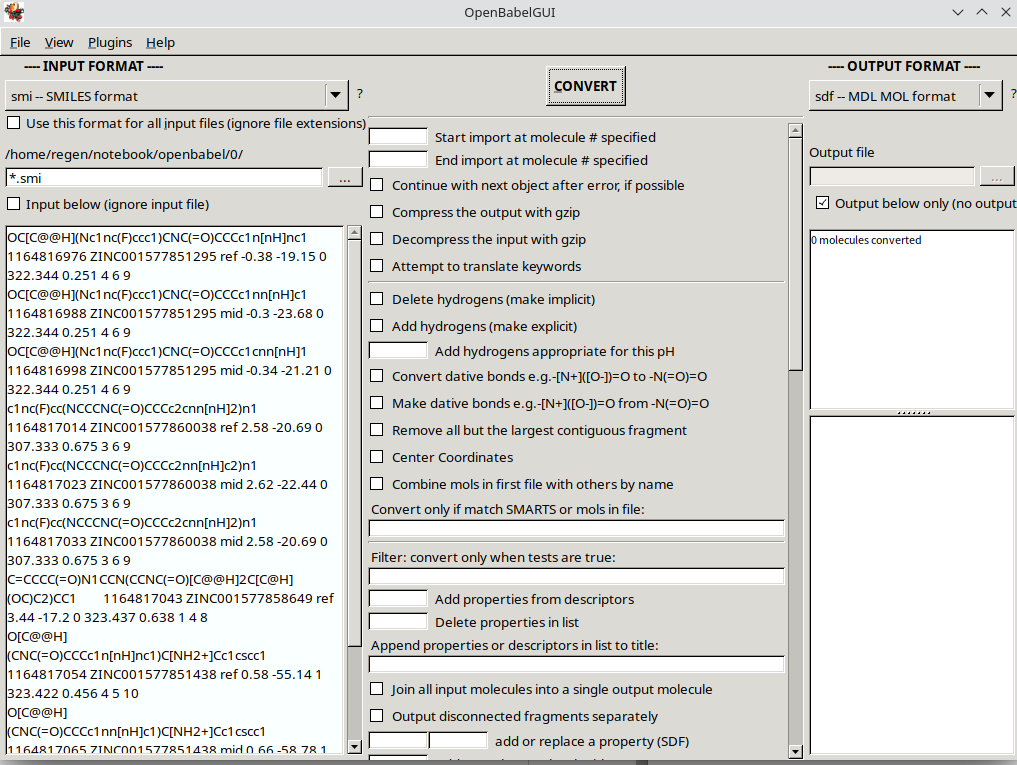1017x765 pixels.
Task: Expand the Plugins menu
Action: click(110, 42)
